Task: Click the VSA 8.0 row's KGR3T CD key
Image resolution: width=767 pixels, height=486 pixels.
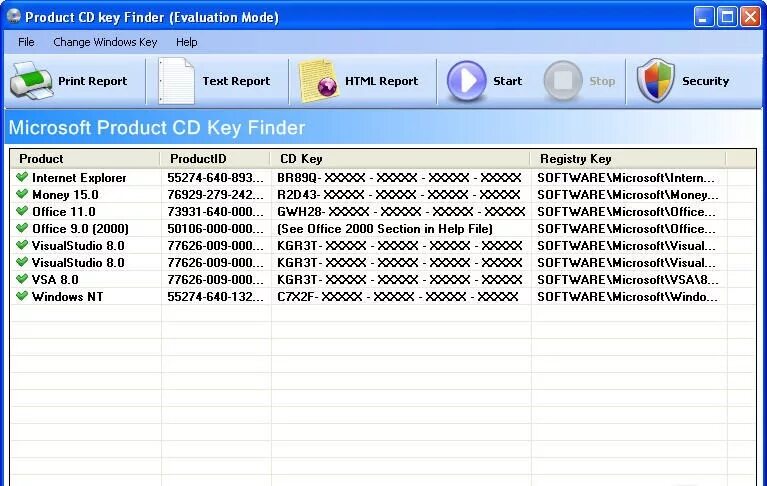Action: click(x=400, y=280)
